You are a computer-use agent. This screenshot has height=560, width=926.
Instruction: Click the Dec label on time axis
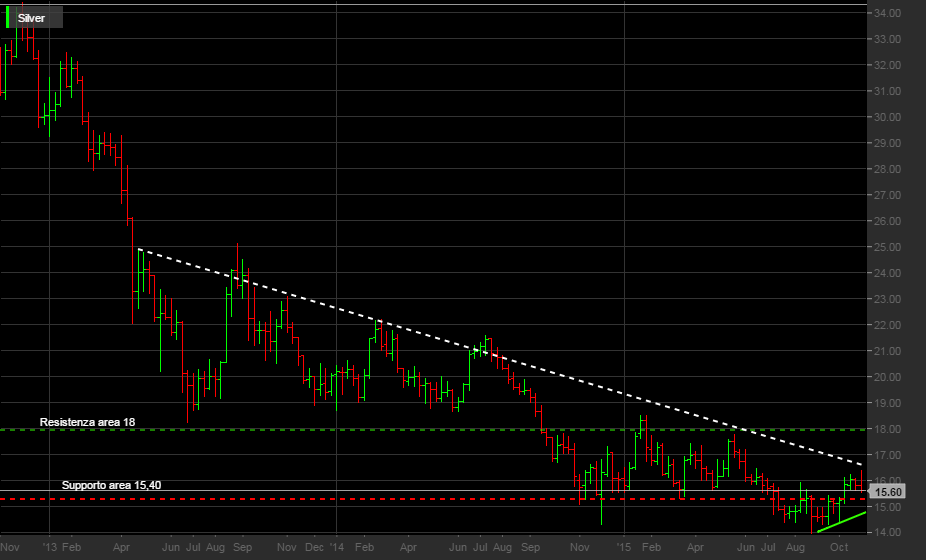pyautogui.click(x=314, y=548)
